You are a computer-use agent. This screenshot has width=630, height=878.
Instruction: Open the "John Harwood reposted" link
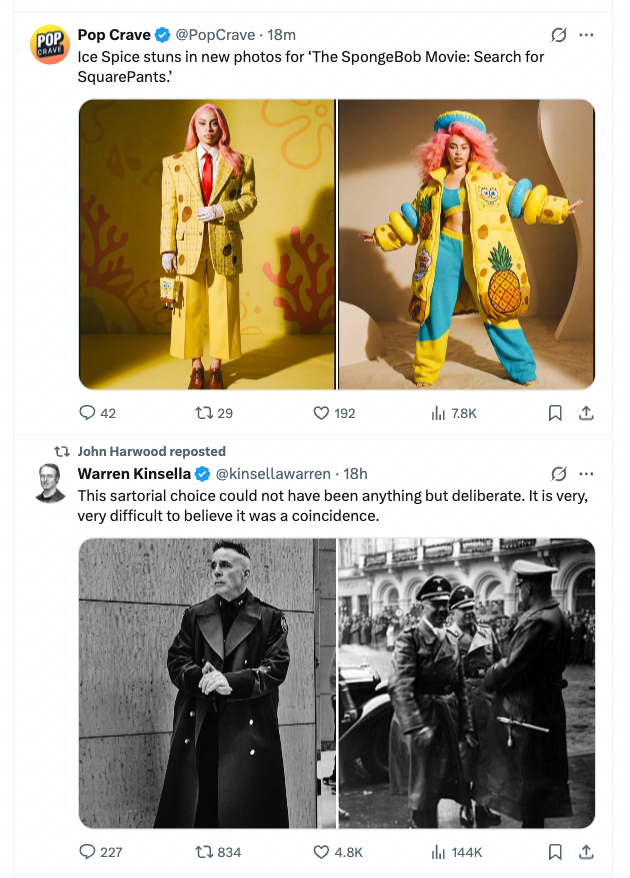[x=151, y=451]
